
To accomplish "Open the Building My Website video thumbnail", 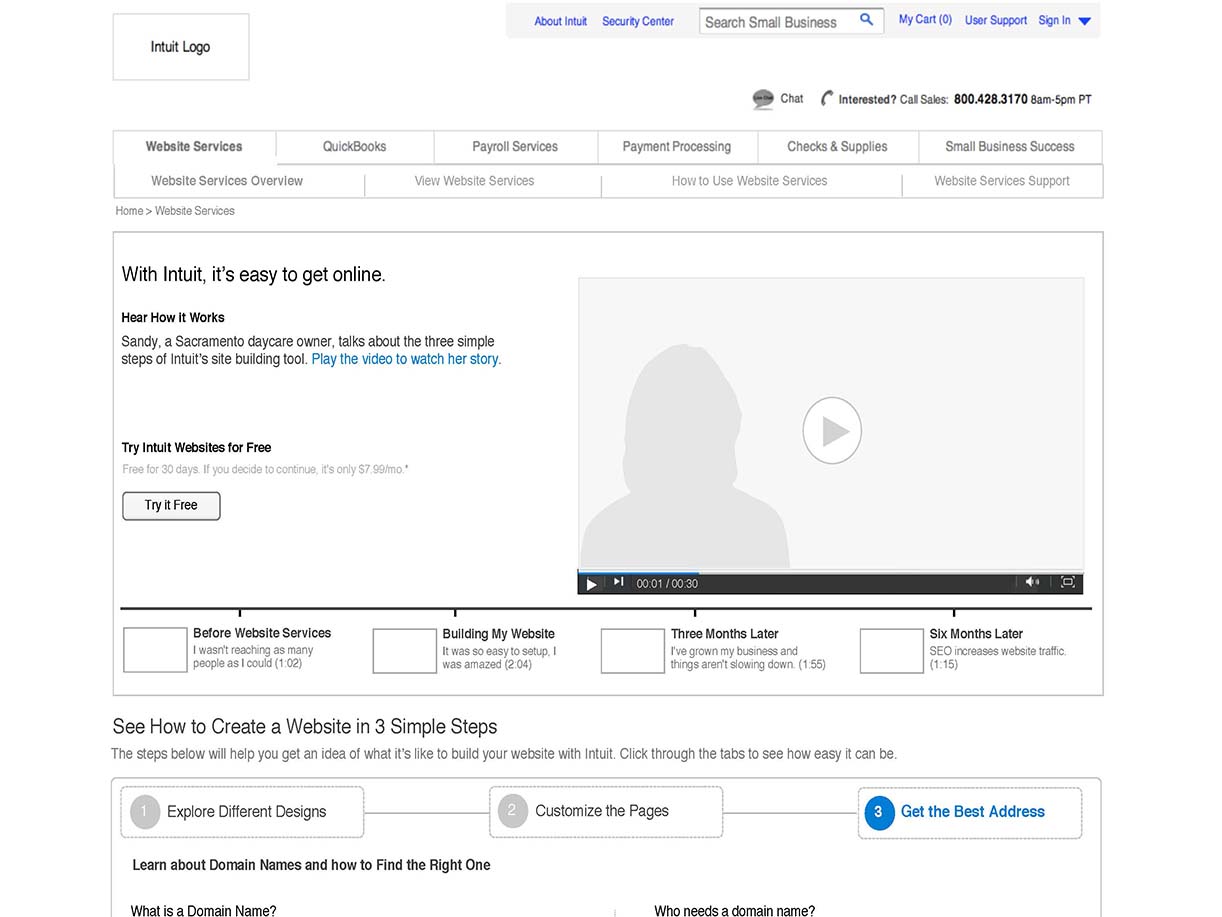I will pos(405,650).
